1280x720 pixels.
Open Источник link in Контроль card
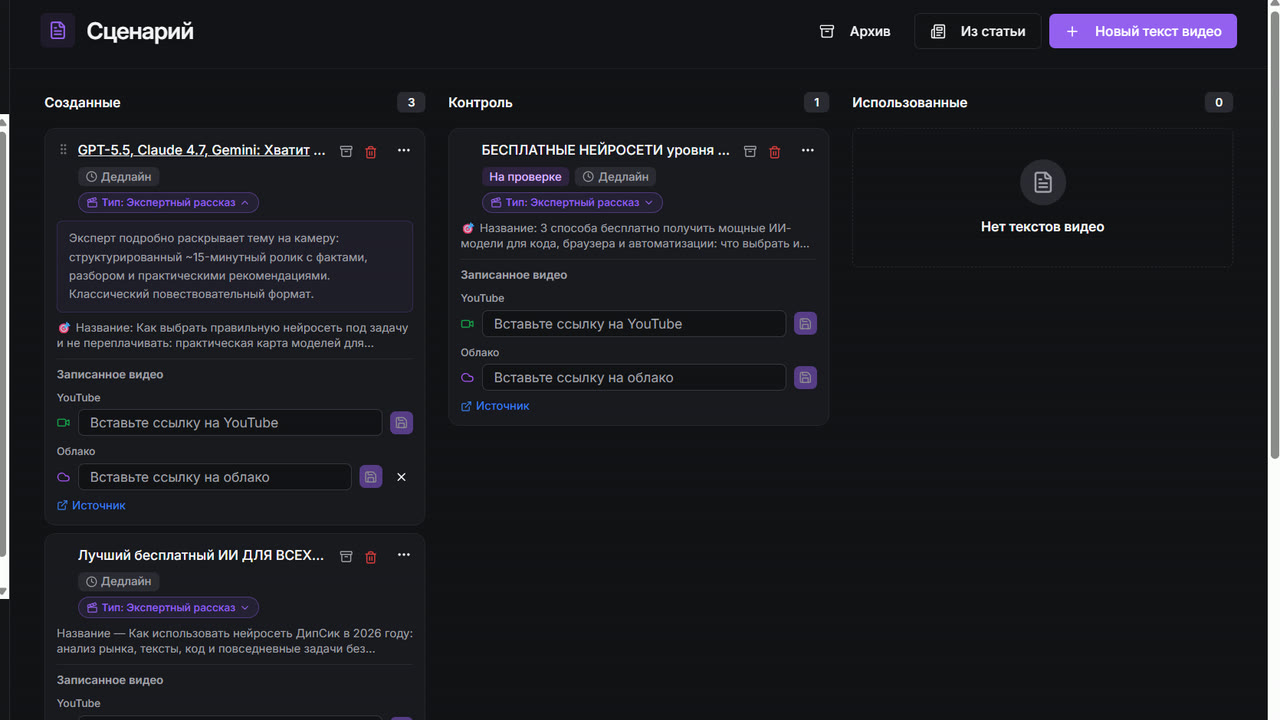495,406
